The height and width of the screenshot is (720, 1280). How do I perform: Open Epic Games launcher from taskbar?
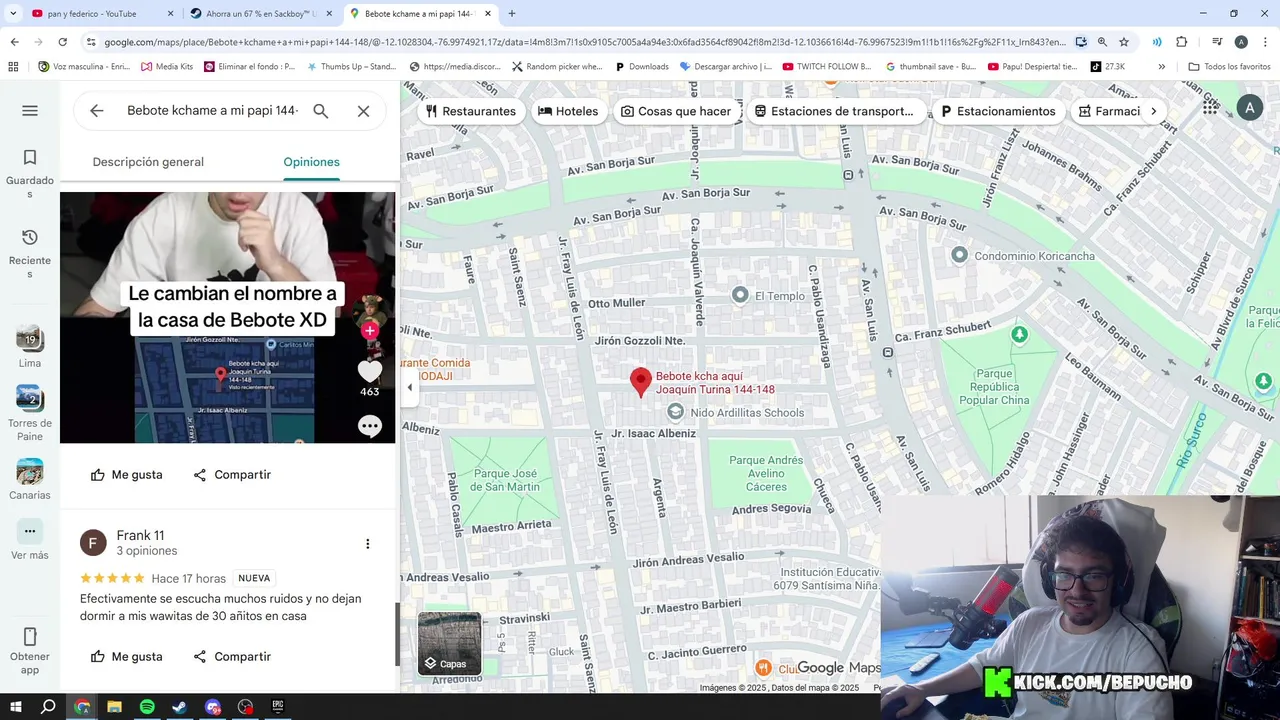click(278, 707)
